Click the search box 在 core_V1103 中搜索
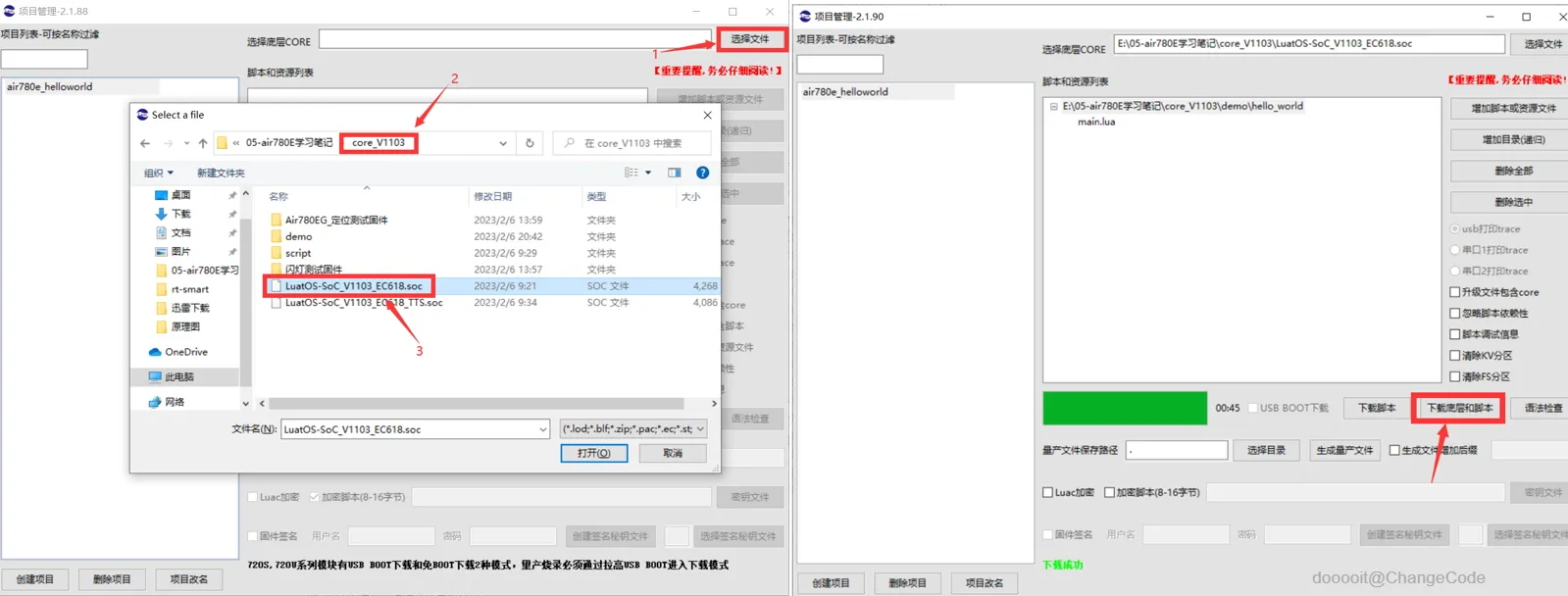 [x=632, y=143]
